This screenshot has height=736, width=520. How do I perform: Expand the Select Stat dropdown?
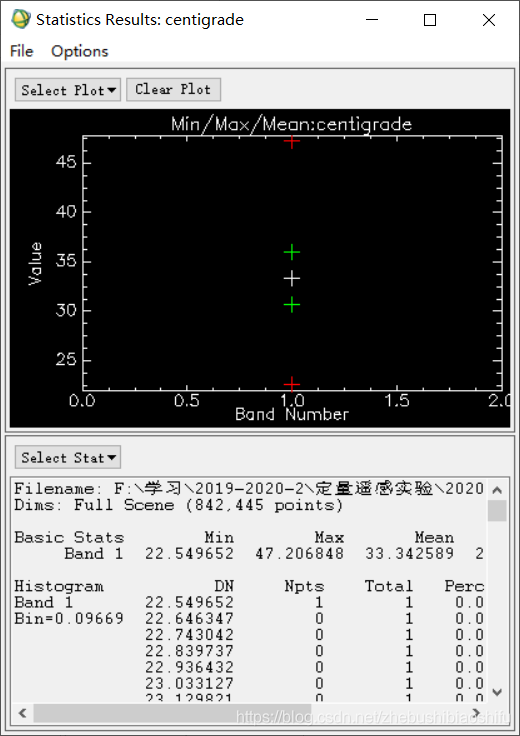tap(68, 457)
